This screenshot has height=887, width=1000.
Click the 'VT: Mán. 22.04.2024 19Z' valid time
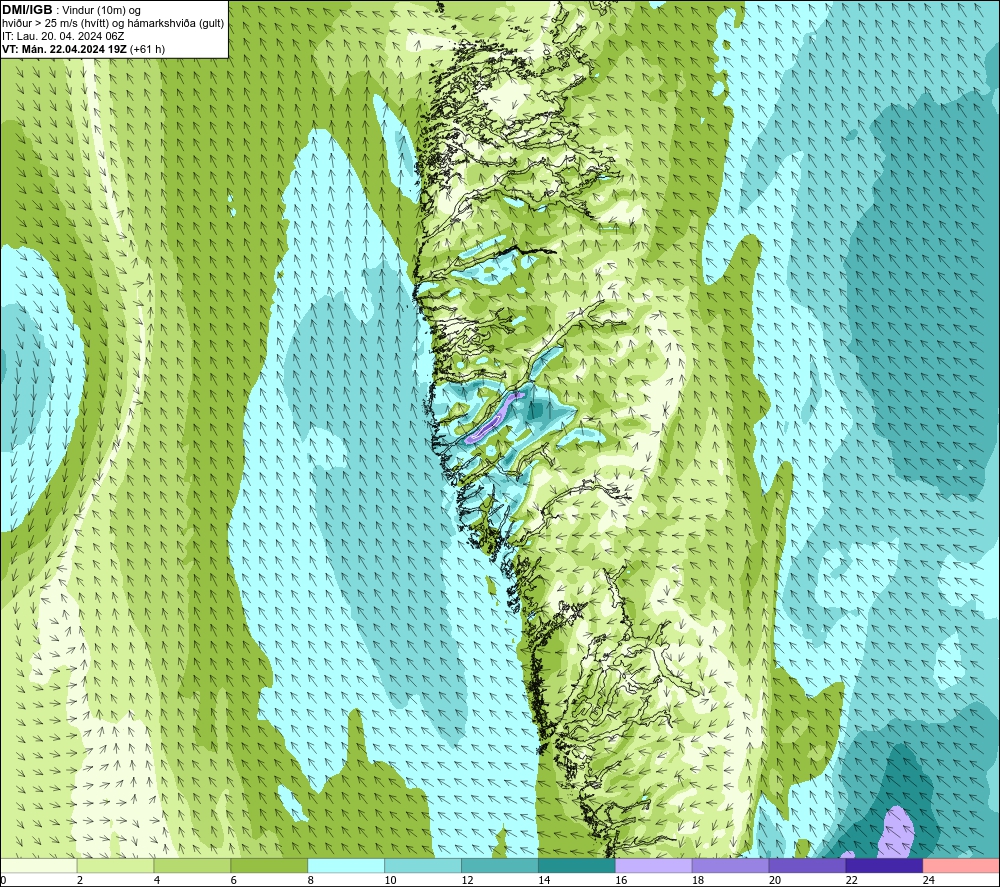[64, 49]
